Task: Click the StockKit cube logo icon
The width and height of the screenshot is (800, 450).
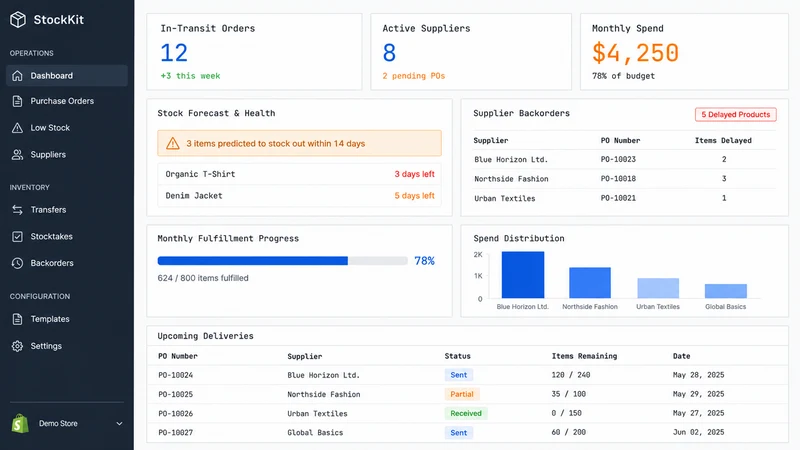Action: coord(18,20)
